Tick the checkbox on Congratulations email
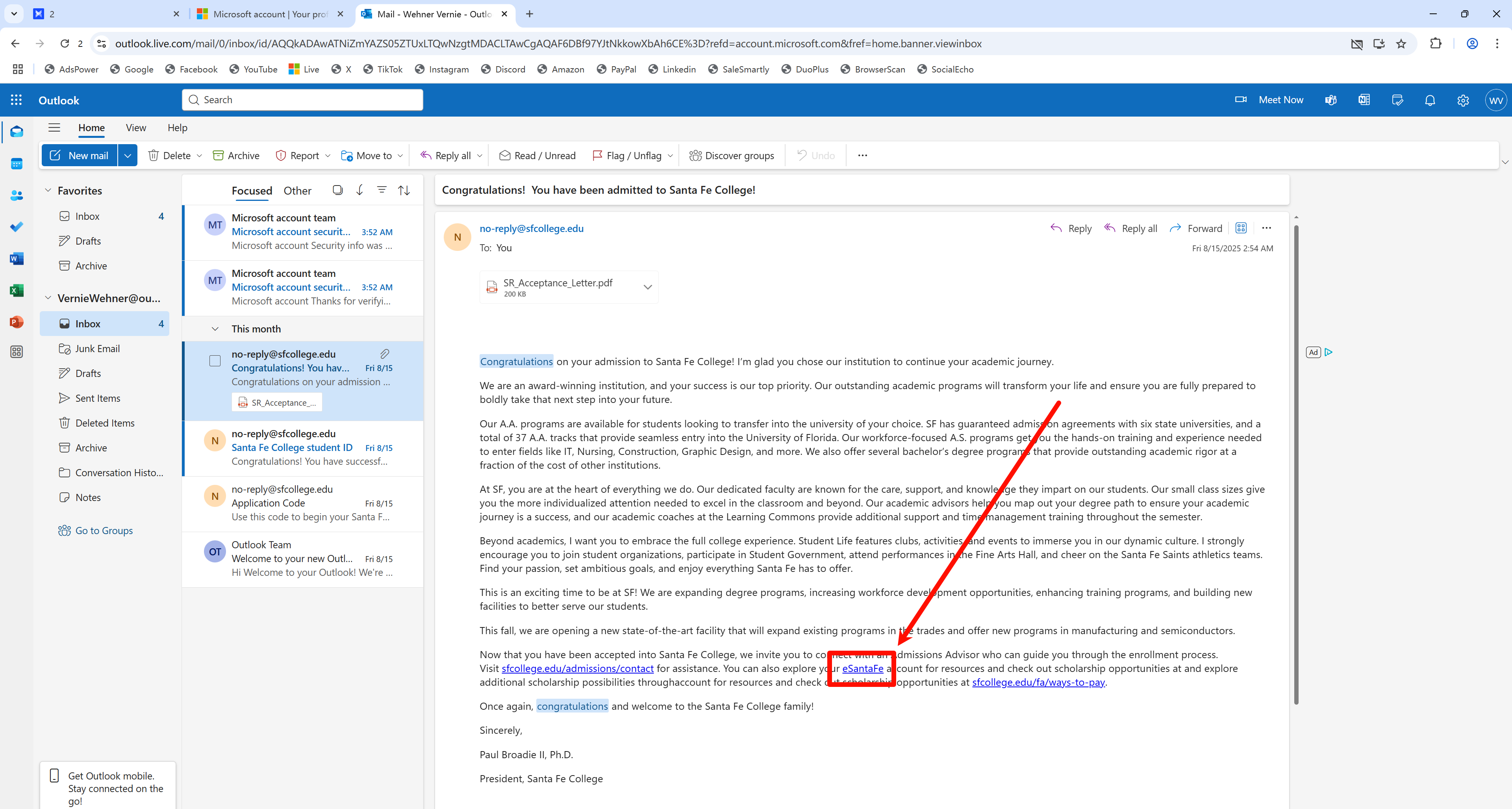The height and width of the screenshot is (809, 1512). [x=215, y=360]
